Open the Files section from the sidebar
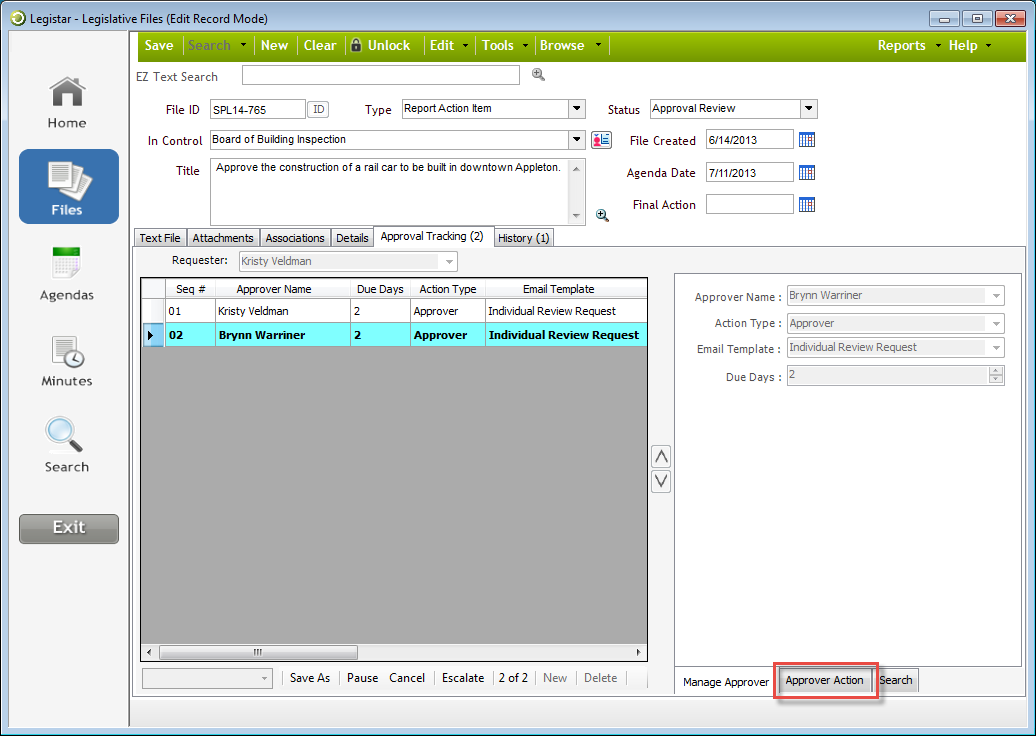Image resolution: width=1036 pixels, height=736 pixels. coord(68,186)
